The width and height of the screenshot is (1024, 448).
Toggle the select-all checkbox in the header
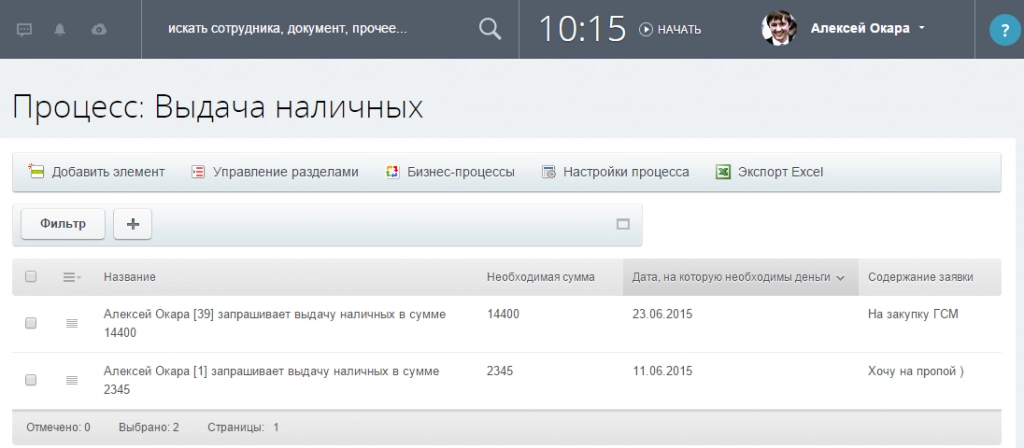tap(31, 277)
